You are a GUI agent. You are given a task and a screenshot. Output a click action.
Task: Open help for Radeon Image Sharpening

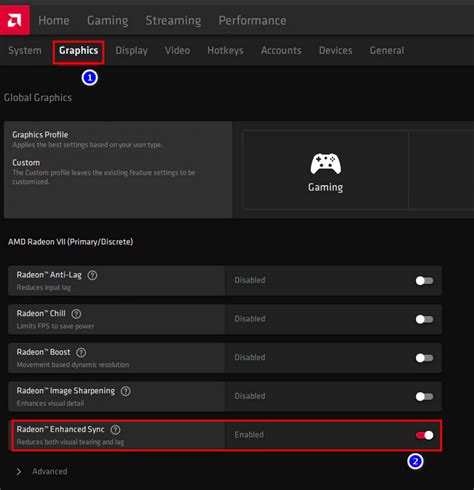pyautogui.click(x=126, y=391)
